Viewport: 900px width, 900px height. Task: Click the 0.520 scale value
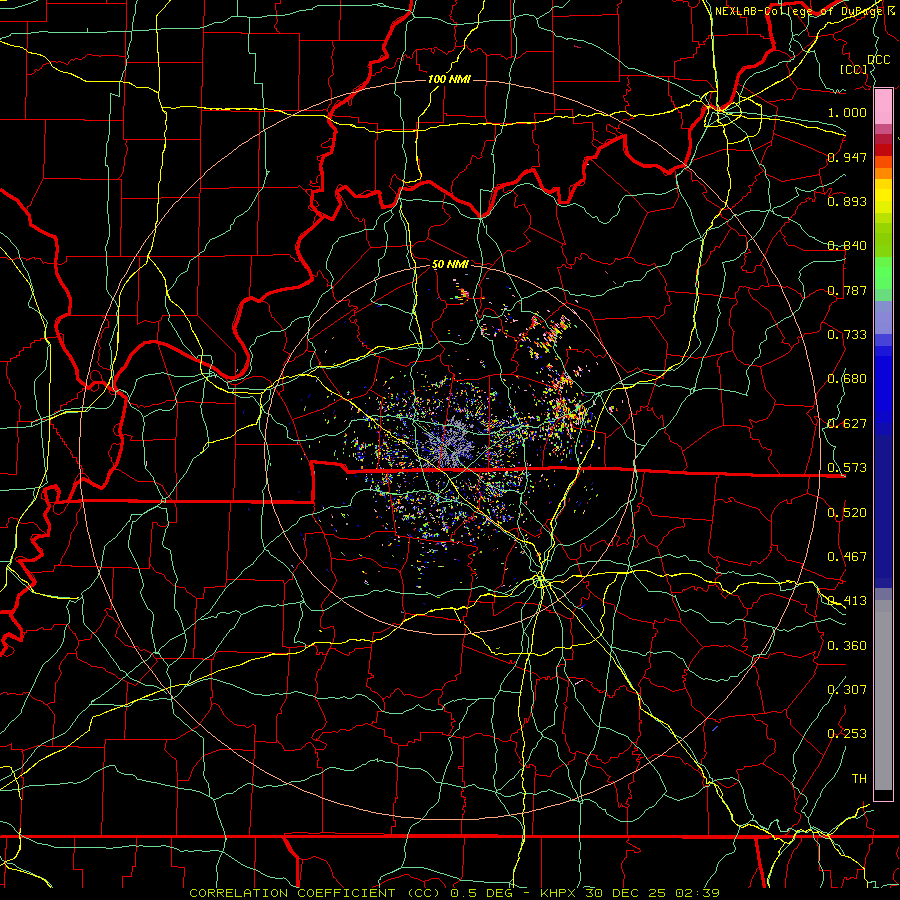[x=847, y=512]
